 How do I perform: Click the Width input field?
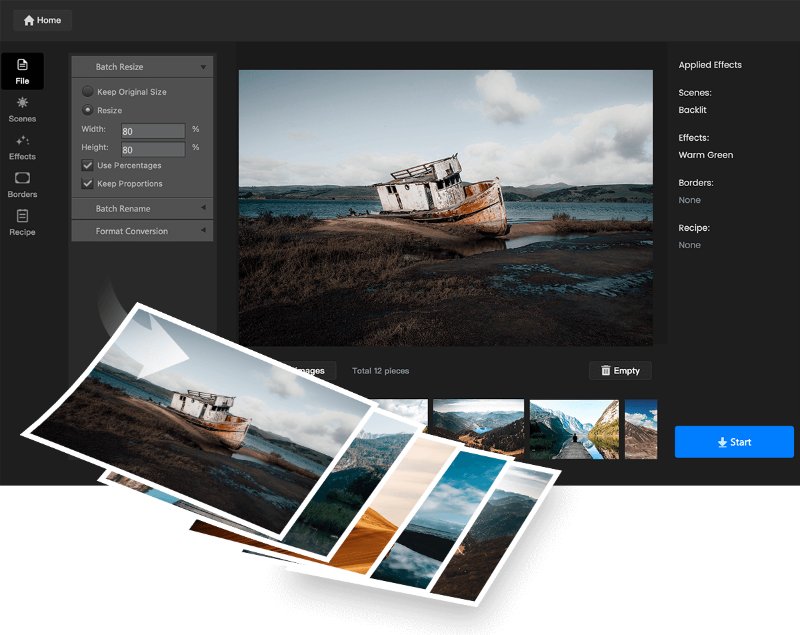[152, 131]
